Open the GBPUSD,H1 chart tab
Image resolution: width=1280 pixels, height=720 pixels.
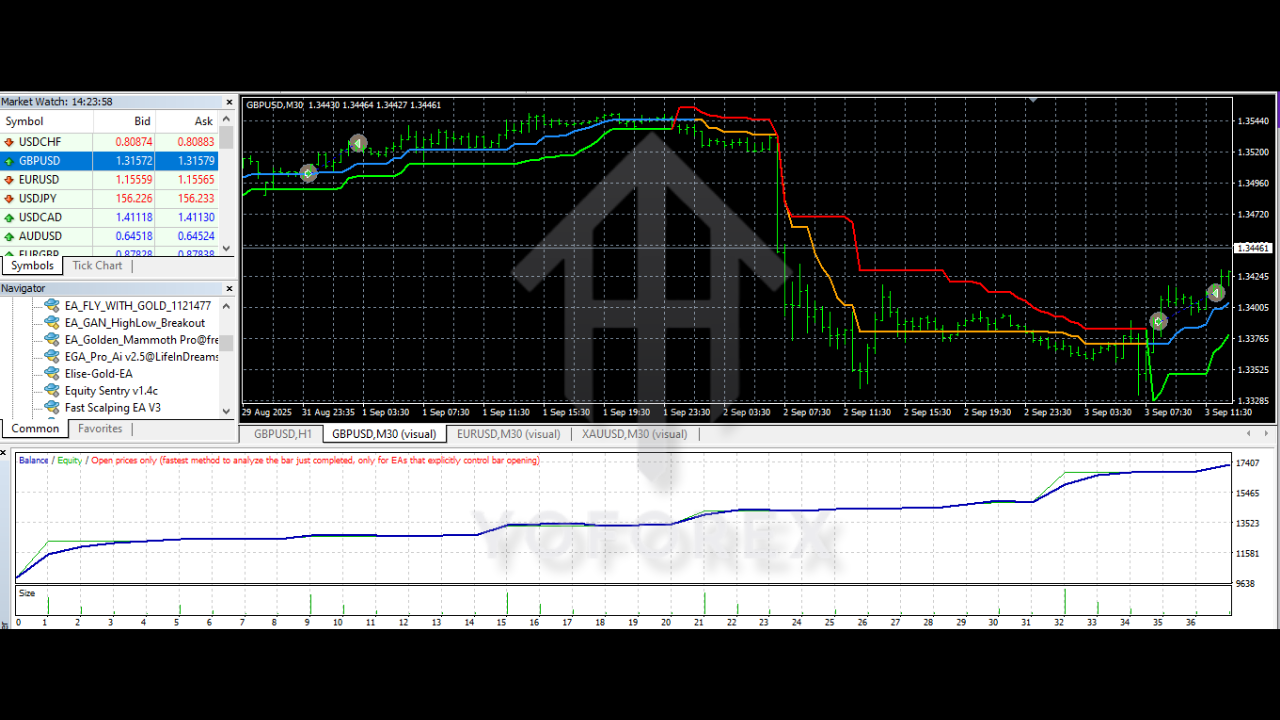(283, 434)
